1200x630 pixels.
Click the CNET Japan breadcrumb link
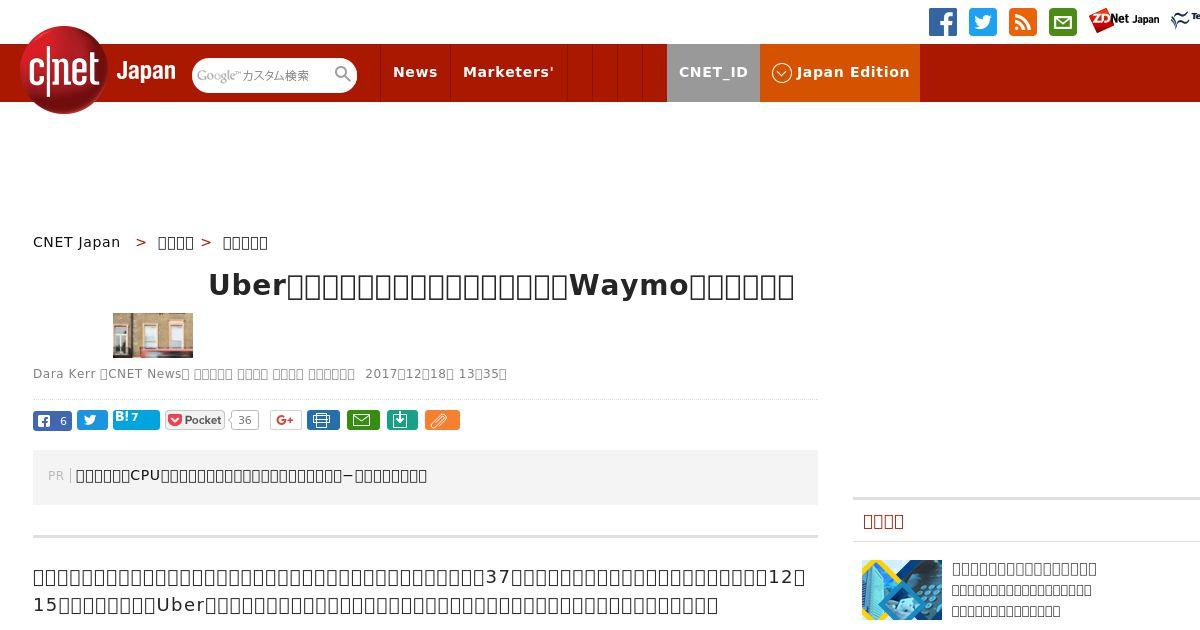77,242
